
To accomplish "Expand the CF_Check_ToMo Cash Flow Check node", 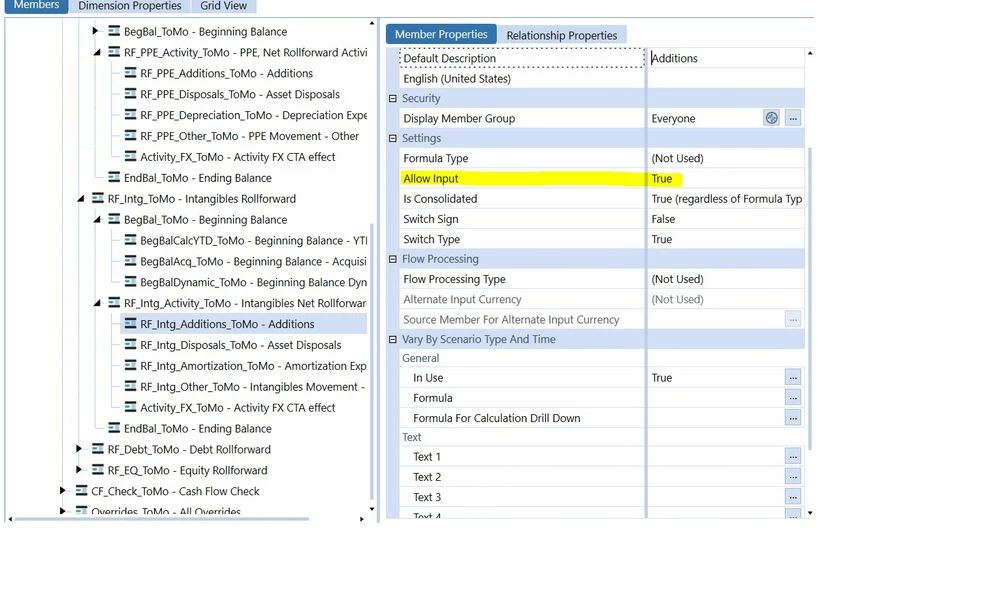I will [x=62, y=491].
